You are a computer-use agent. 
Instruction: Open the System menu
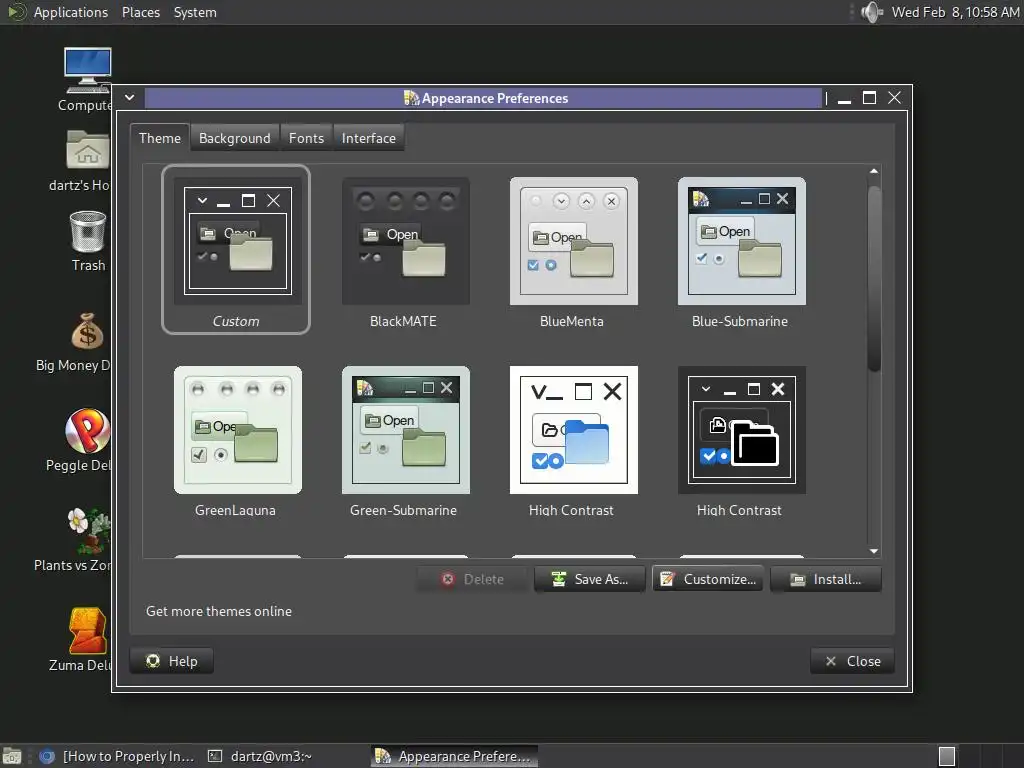click(x=195, y=12)
